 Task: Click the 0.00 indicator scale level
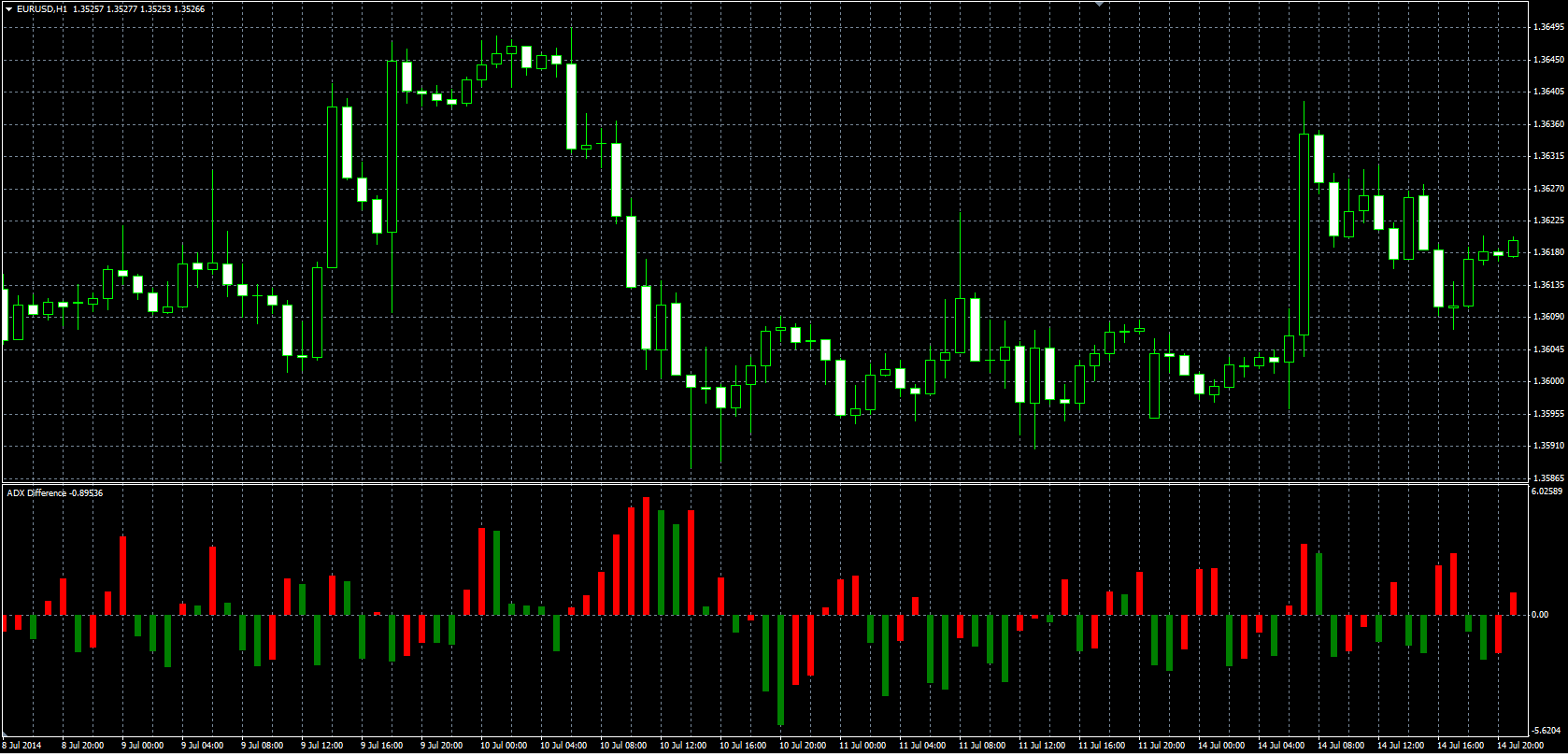tap(1542, 615)
